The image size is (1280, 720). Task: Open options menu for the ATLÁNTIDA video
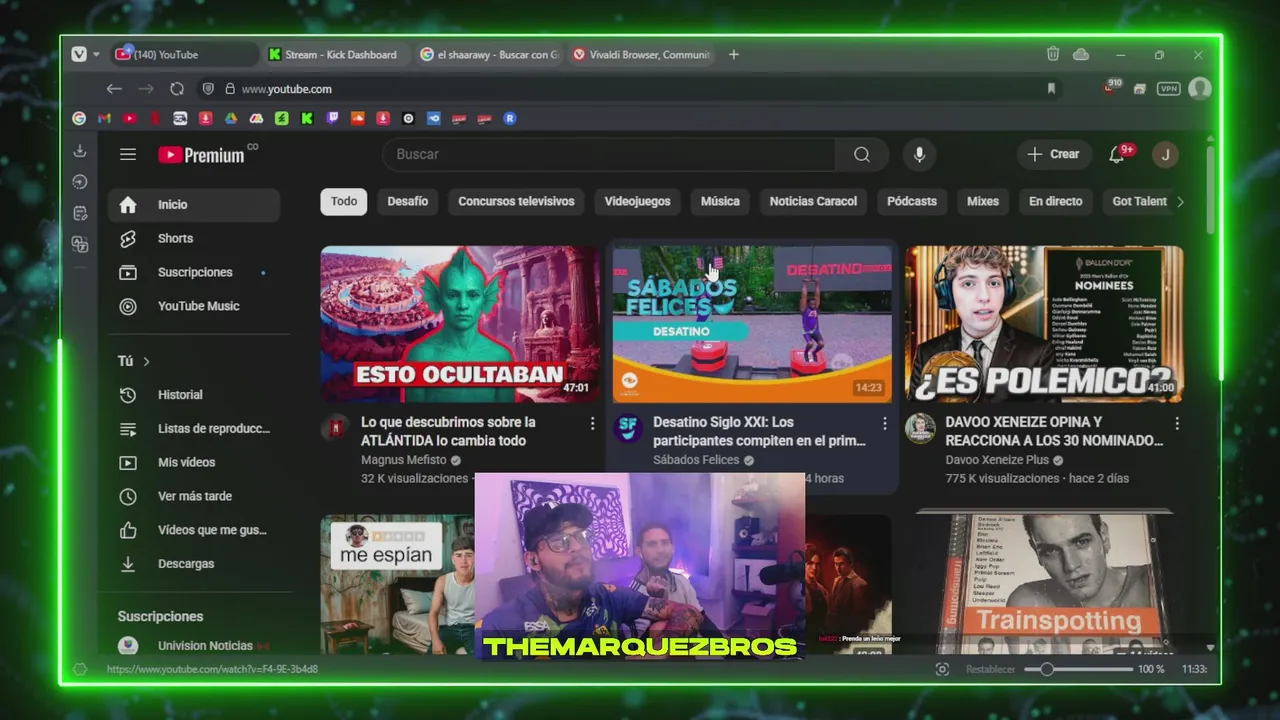pos(592,423)
